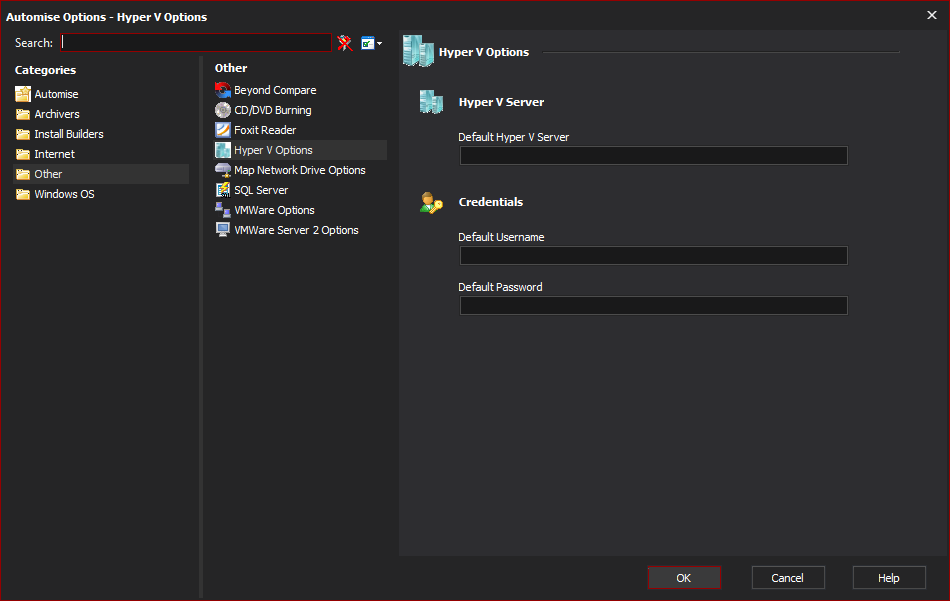Open the Automise category
This screenshot has width=950, height=601.
pos(56,94)
